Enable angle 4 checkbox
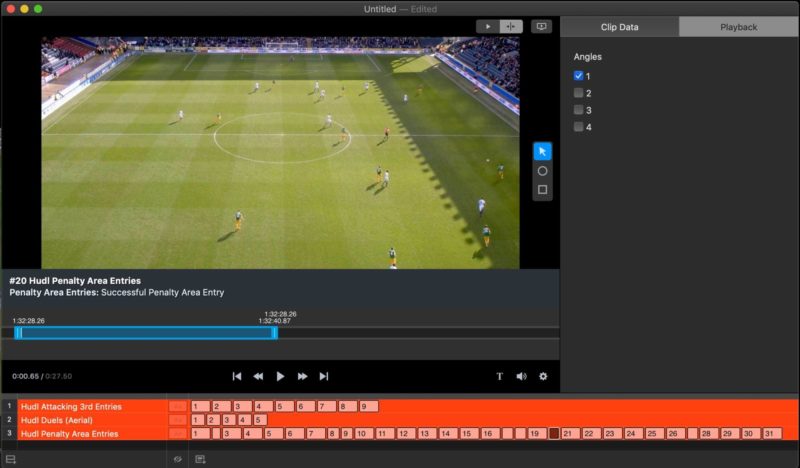 [x=578, y=127]
